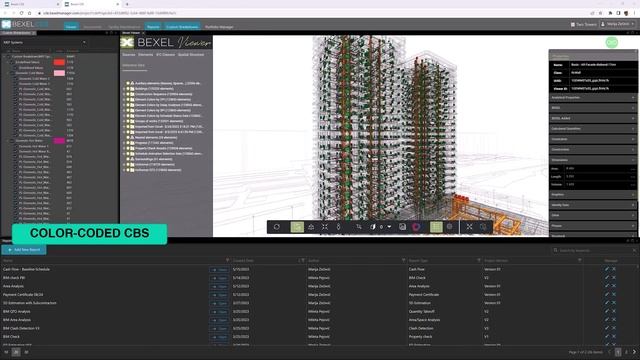The image size is (640, 360).
Task: Expand the Calculated Quantities section
Action: [x=593, y=129]
